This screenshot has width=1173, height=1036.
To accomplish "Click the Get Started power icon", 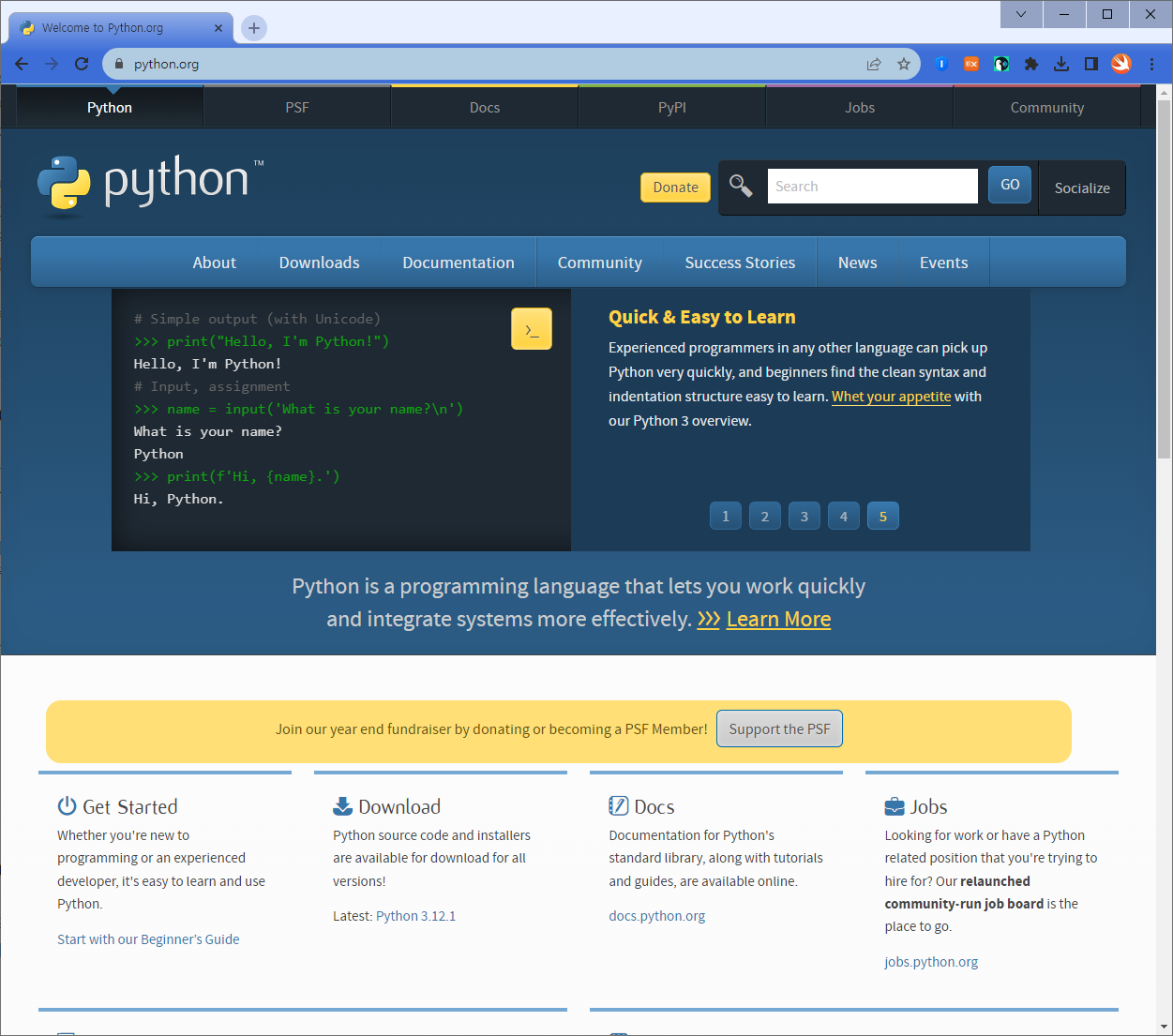I will point(67,805).
